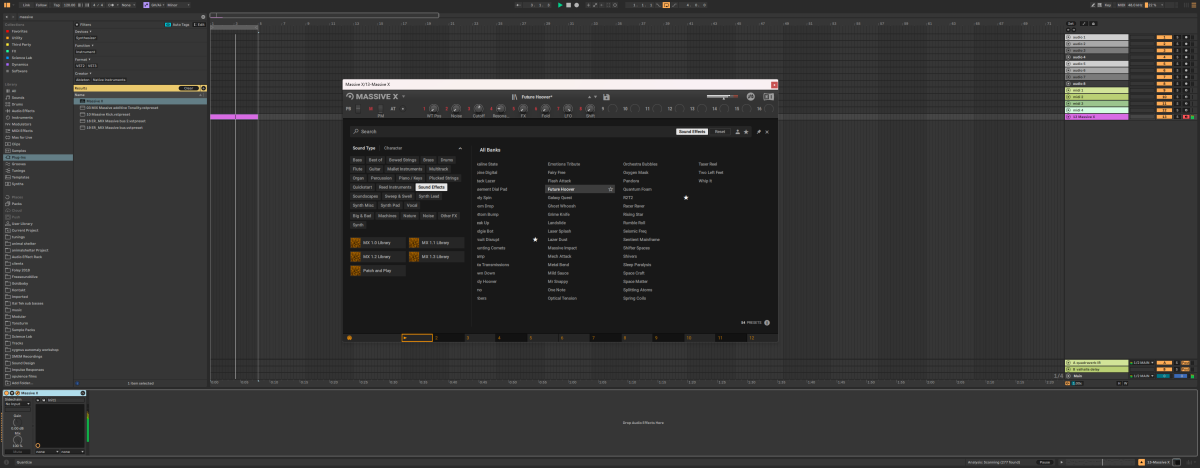
Task: Open the MASSIVE X main menu arrow
Action: coord(404,96)
